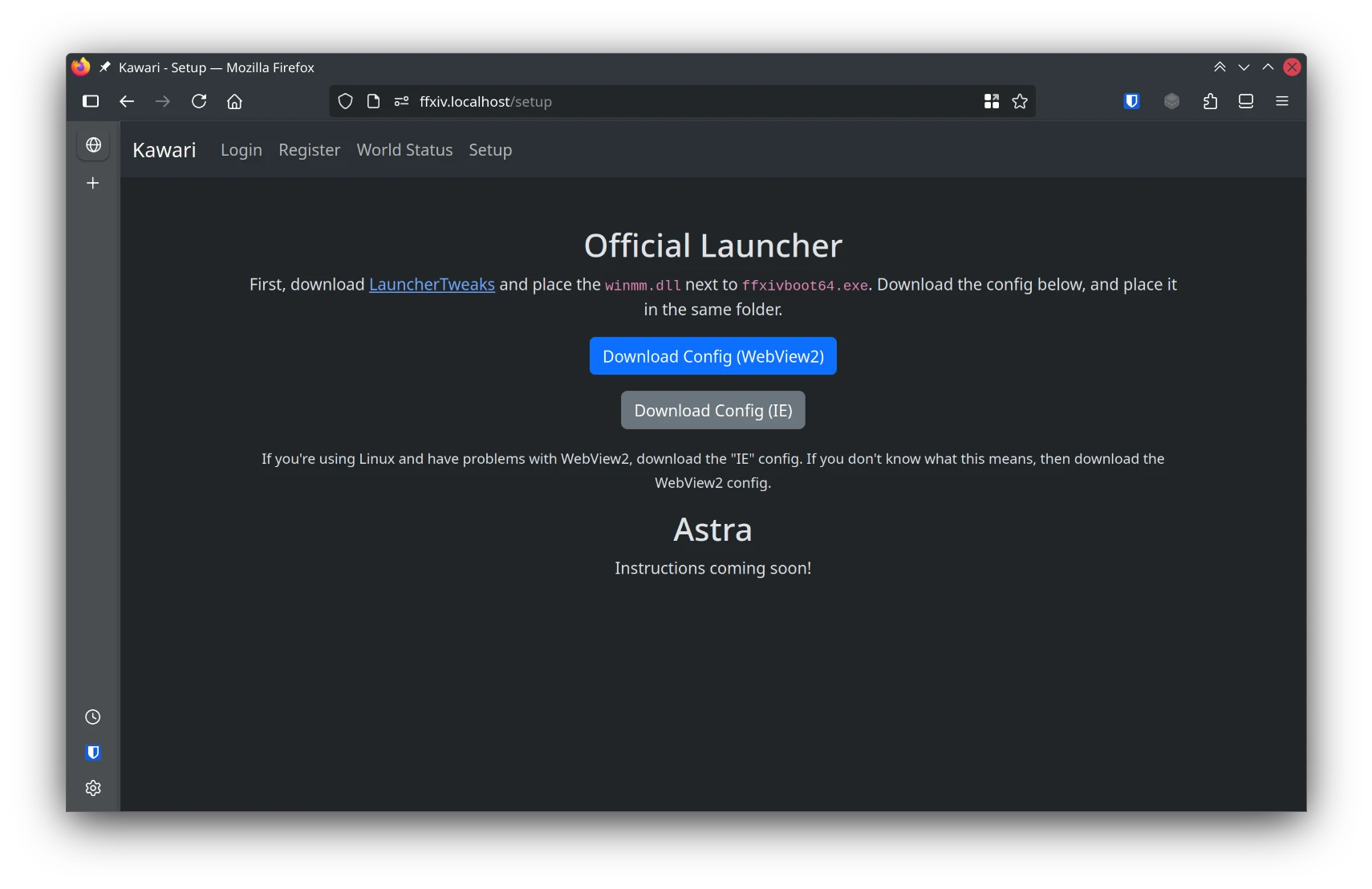Open site permissions icon in address bar
Viewport: 1372px width, 889px height.
click(402, 101)
